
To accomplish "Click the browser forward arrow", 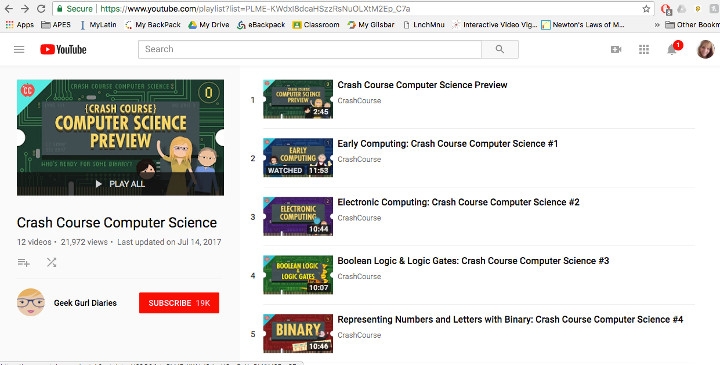I will 25,9.
